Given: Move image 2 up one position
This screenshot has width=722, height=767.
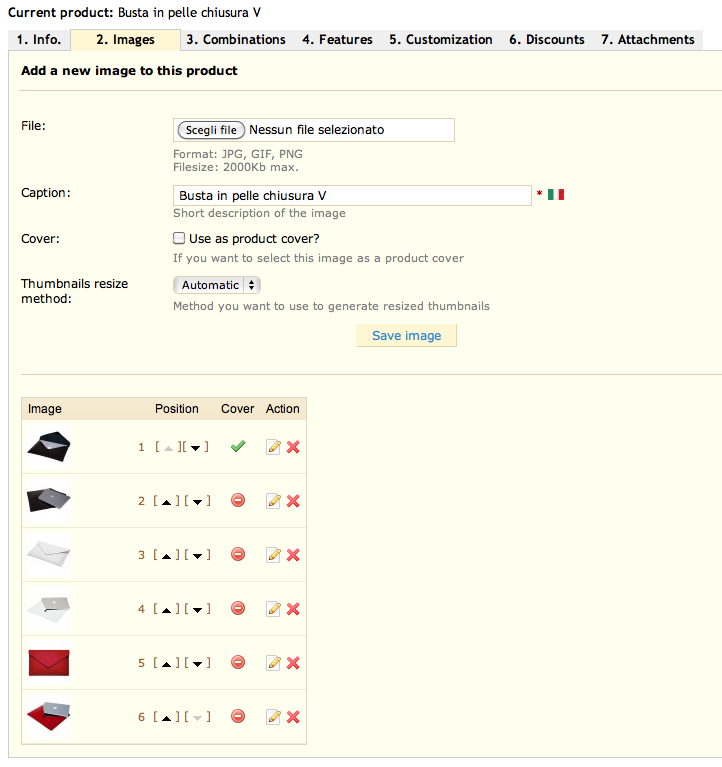Looking at the screenshot, I should point(167,502).
